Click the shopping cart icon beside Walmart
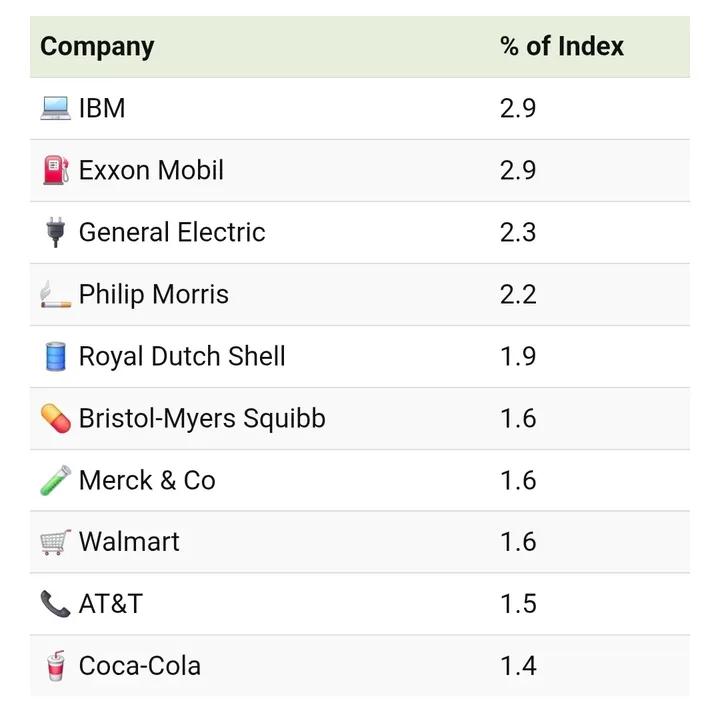The height and width of the screenshot is (707, 720). click(55, 542)
